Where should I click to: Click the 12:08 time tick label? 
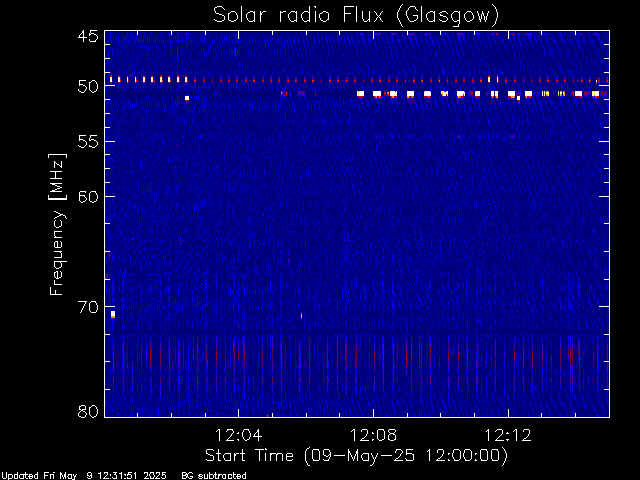(373, 435)
